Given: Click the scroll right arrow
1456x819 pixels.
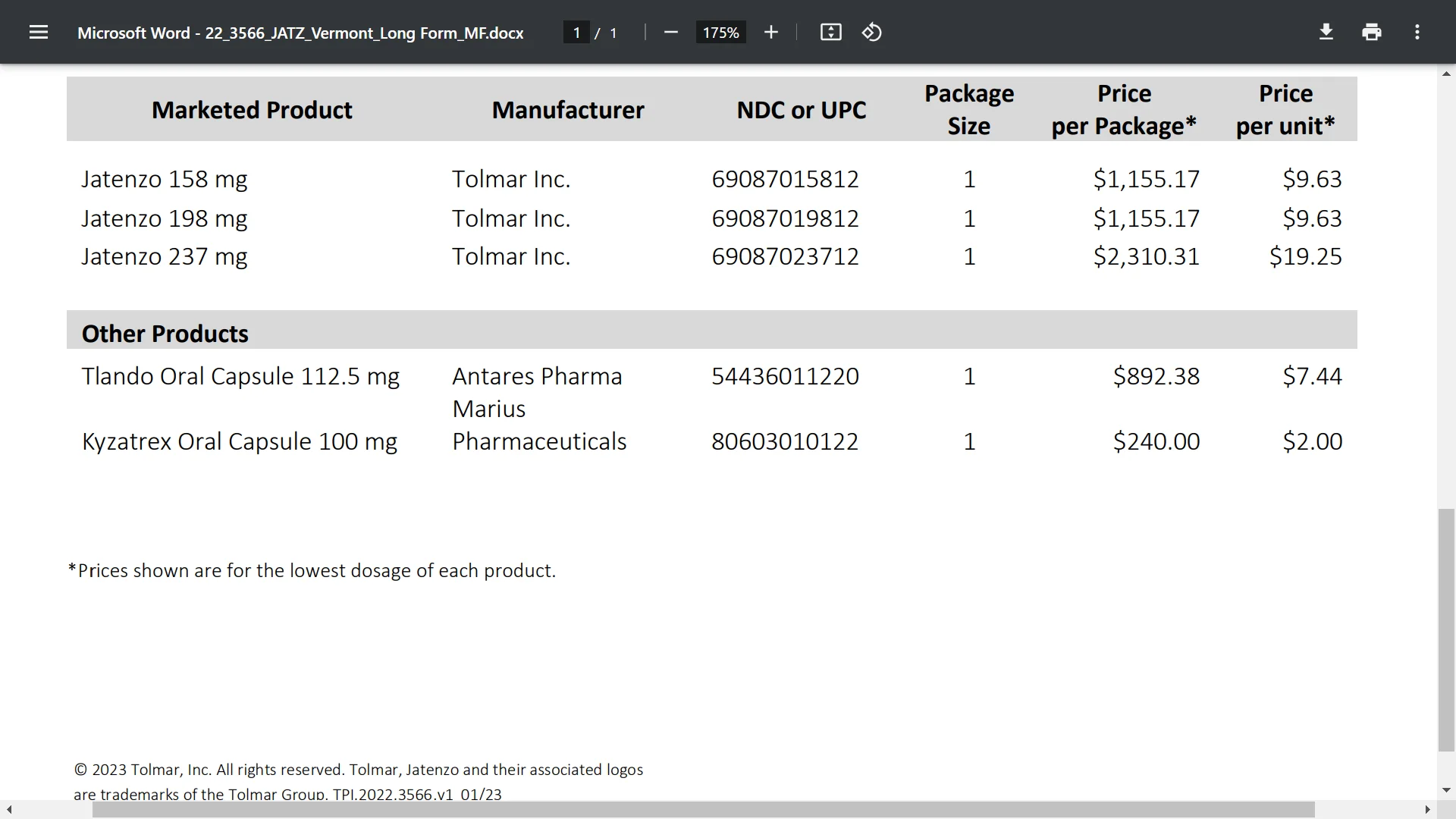Looking at the screenshot, I should click(1428, 810).
